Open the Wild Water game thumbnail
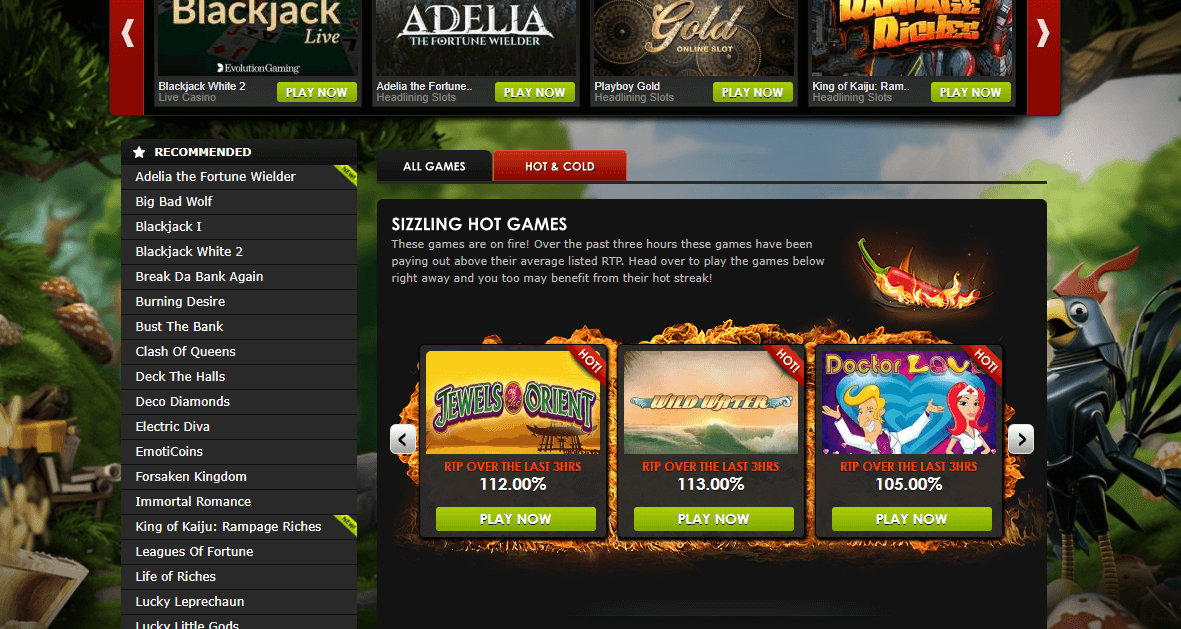This screenshot has width=1181, height=629. (x=711, y=402)
